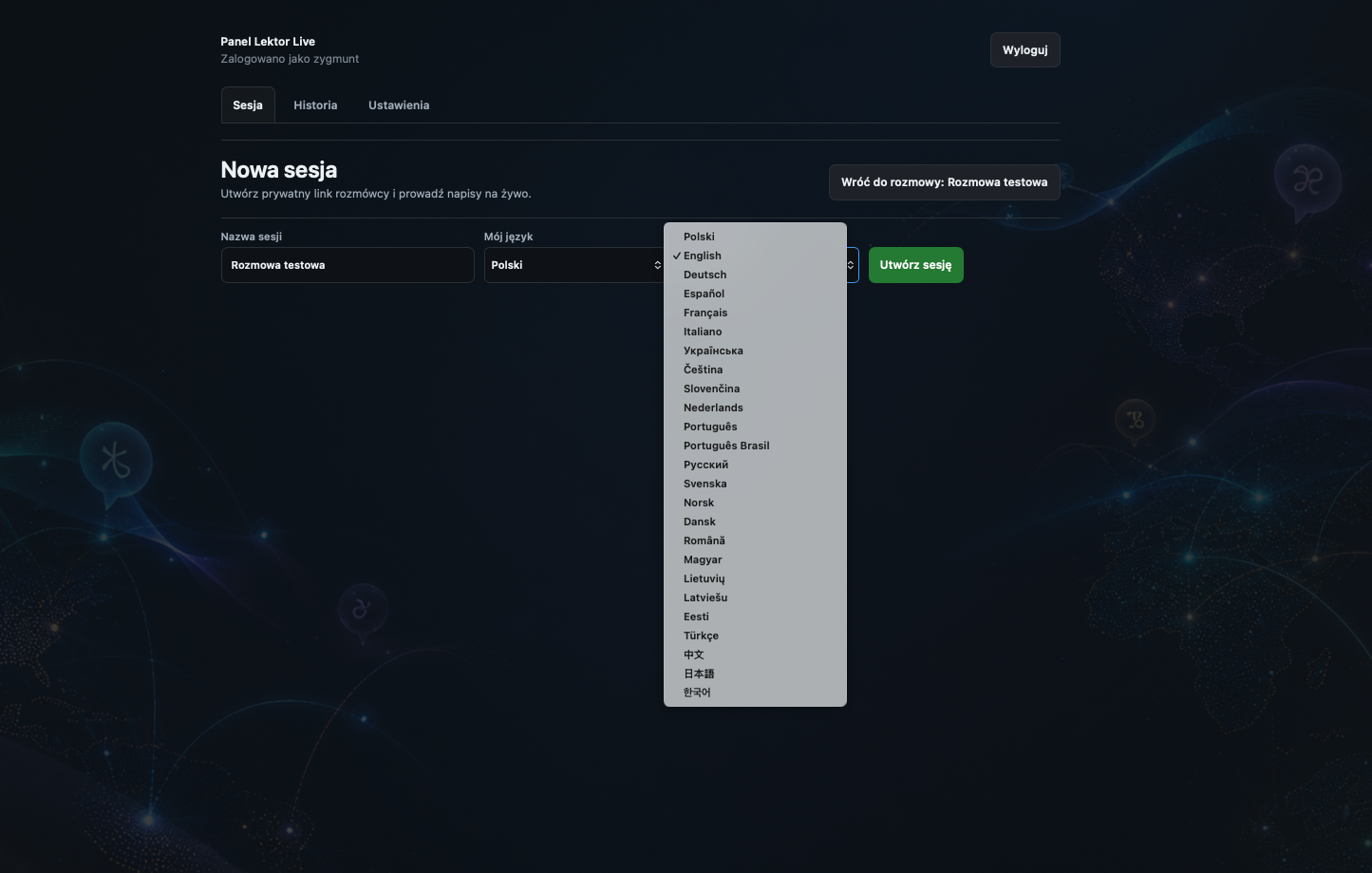Select Deutsch from the language list
The height and width of the screenshot is (873, 1372).
click(755, 275)
